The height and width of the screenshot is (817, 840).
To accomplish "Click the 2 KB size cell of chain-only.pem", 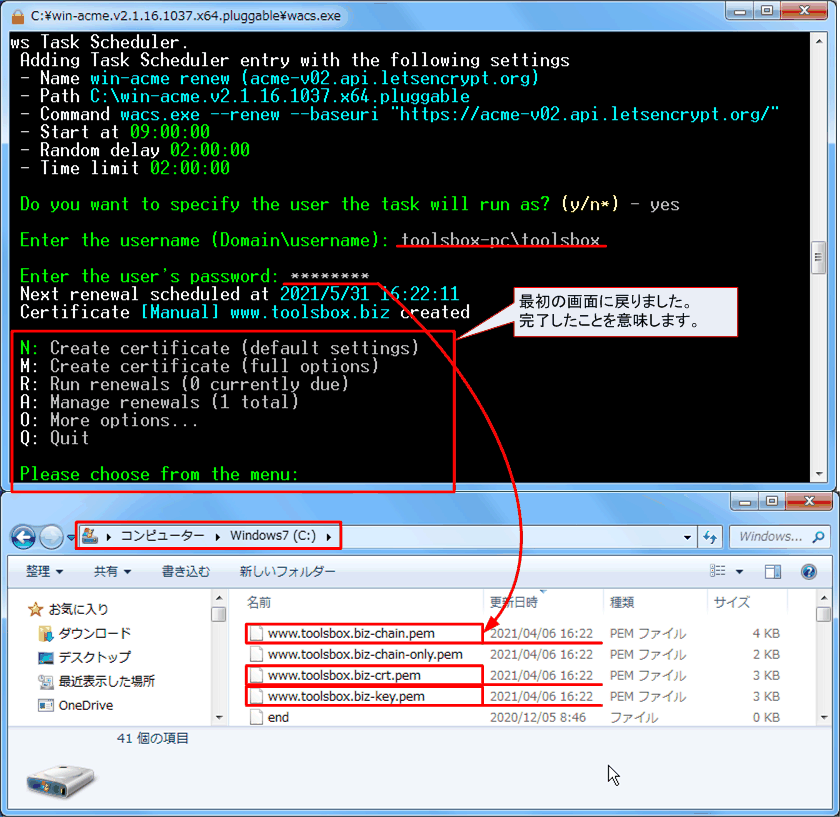I will pos(767,655).
